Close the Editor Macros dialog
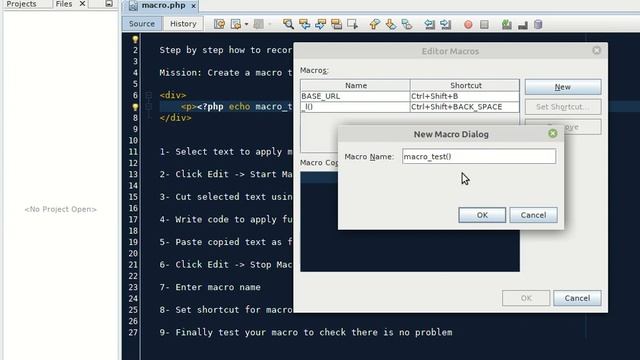 [596, 51]
